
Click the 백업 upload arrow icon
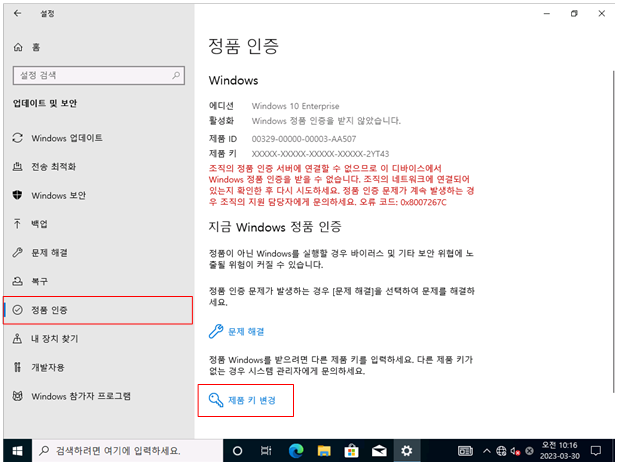pyautogui.click(x=17, y=224)
